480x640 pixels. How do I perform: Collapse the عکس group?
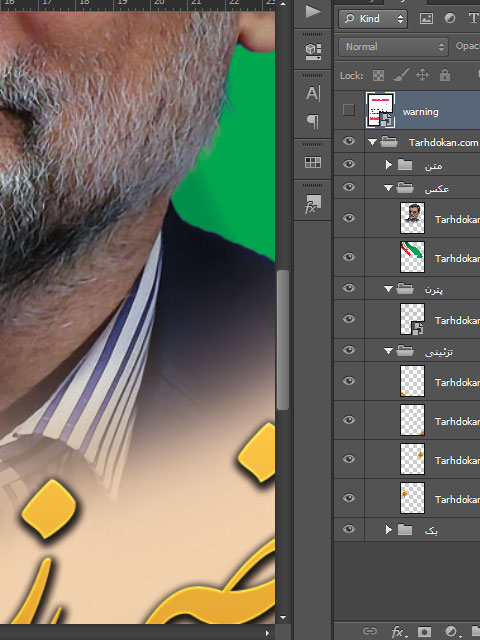coord(389,188)
